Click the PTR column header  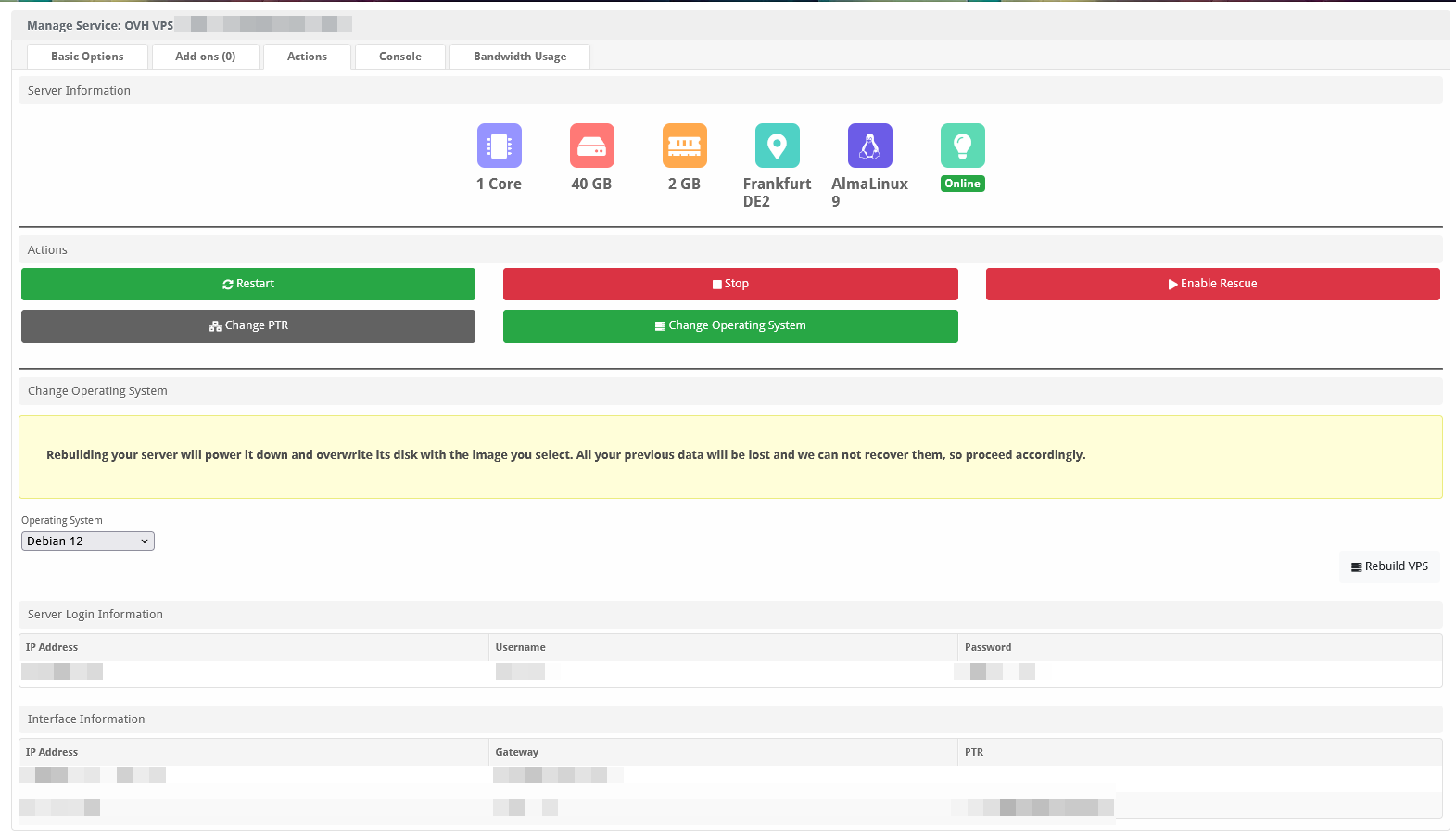tap(973, 752)
